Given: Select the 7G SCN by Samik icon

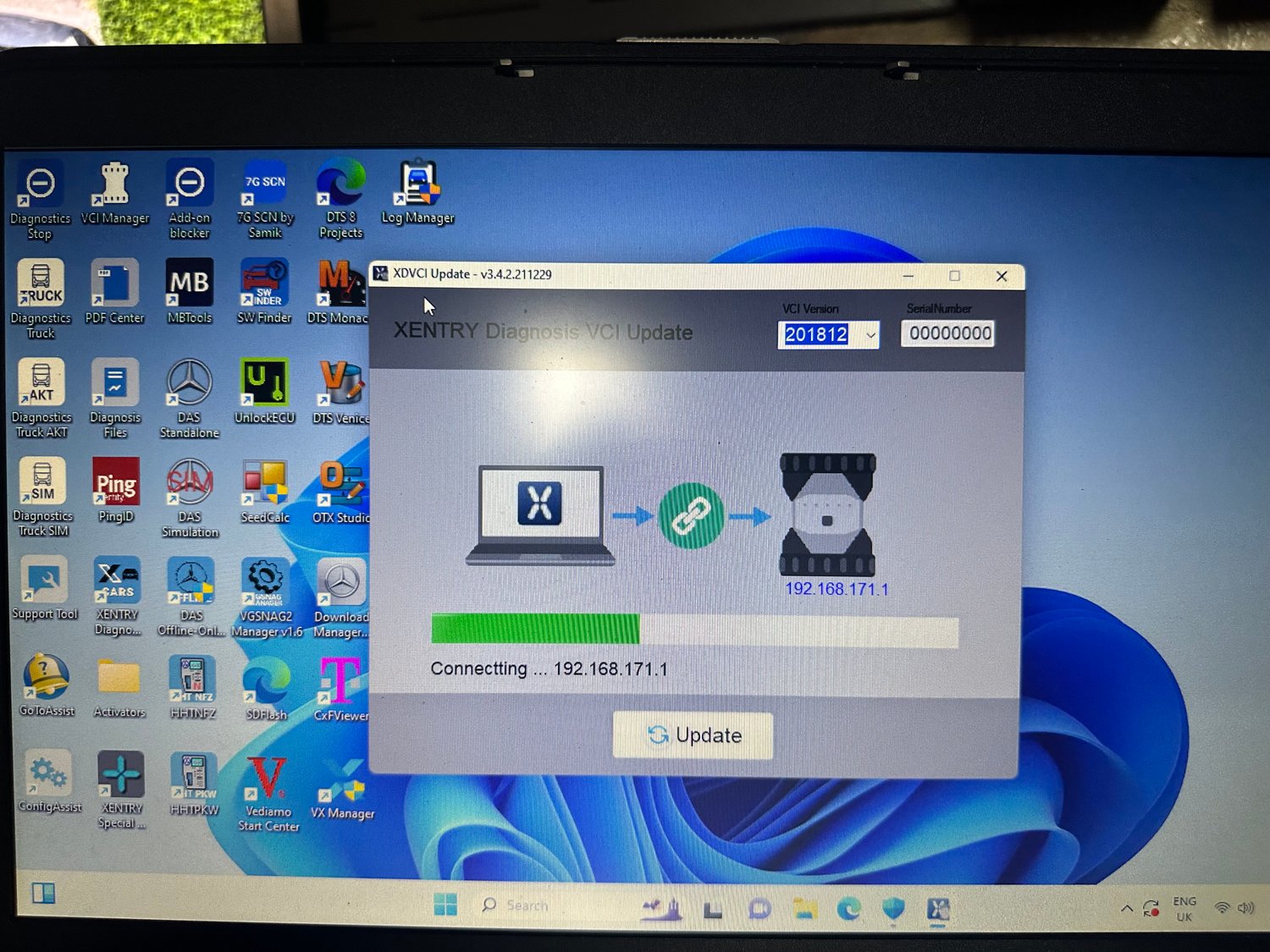Looking at the screenshot, I should click(265, 200).
